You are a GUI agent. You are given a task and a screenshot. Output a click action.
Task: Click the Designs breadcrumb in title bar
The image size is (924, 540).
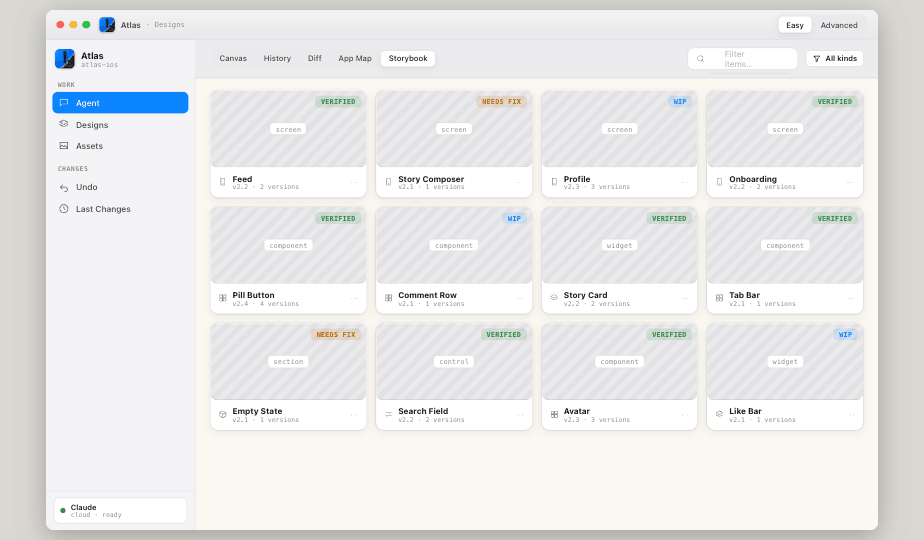[x=169, y=25]
